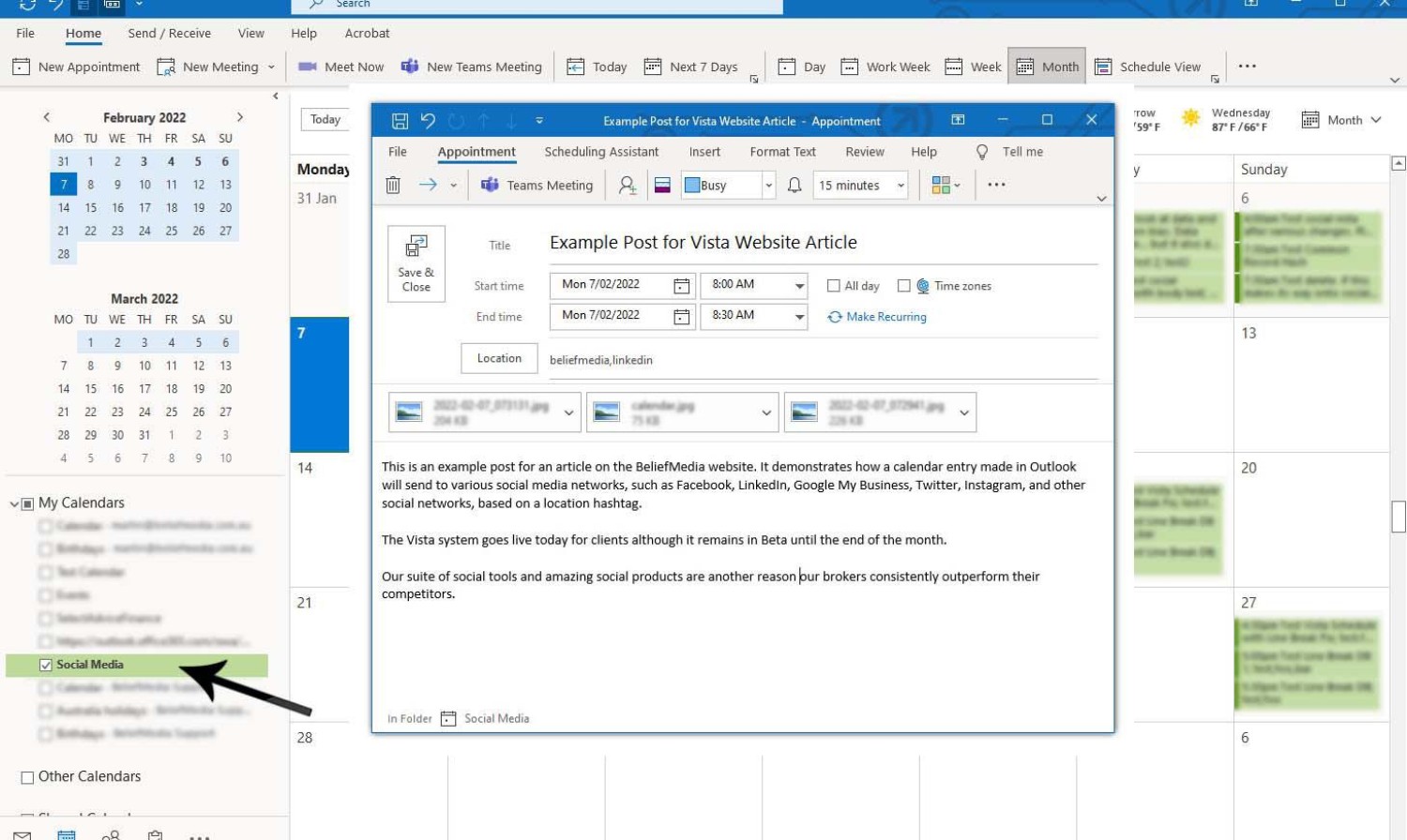This screenshot has height=840, width=1407.
Task: Click the reminder bell icon
Action: (x=794, y=186)
